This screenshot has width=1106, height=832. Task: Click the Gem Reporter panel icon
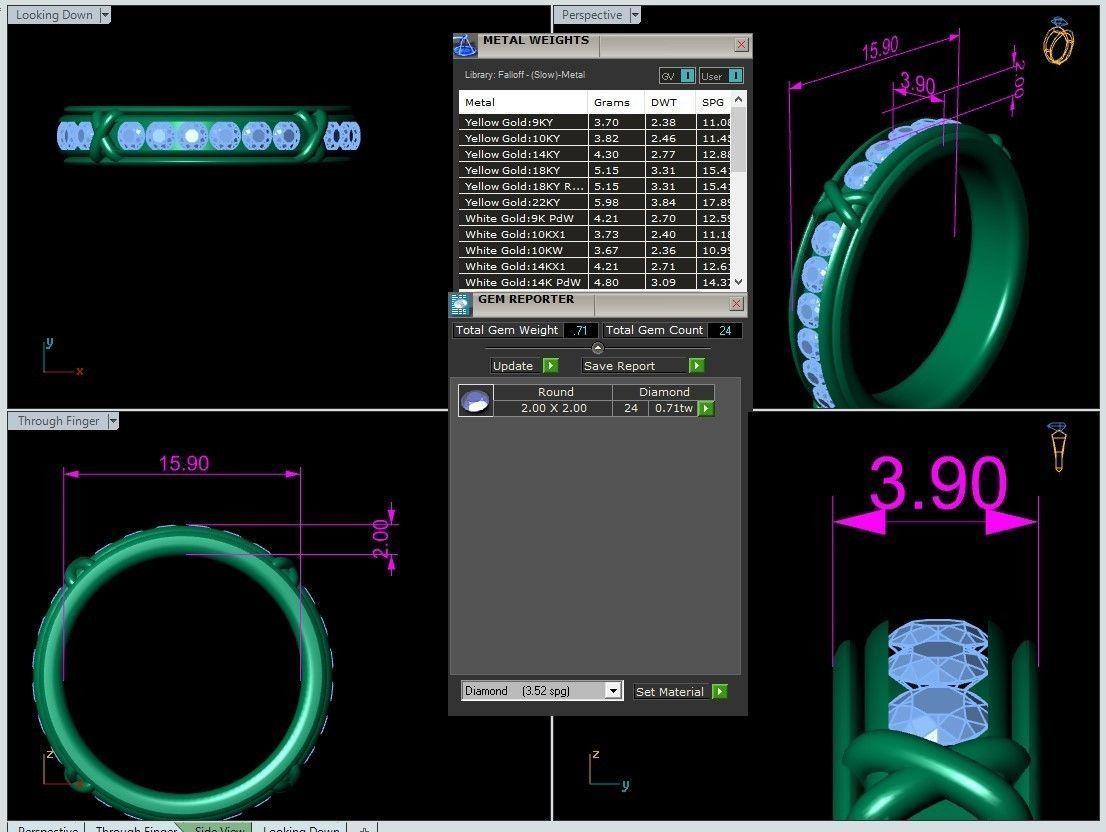click(x=460, y=304)
